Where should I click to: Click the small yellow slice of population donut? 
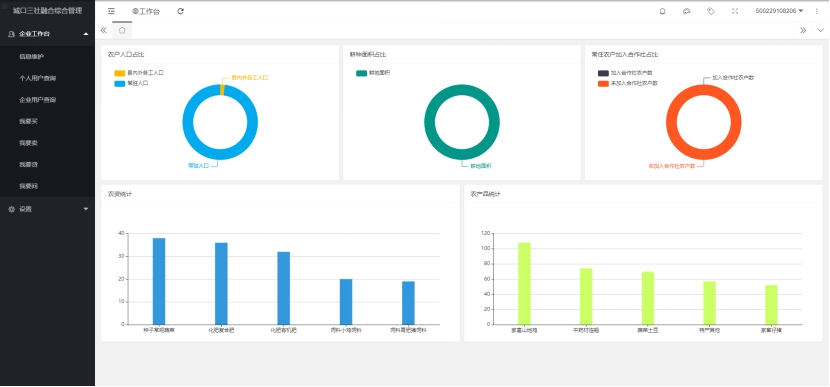(222, 90)
